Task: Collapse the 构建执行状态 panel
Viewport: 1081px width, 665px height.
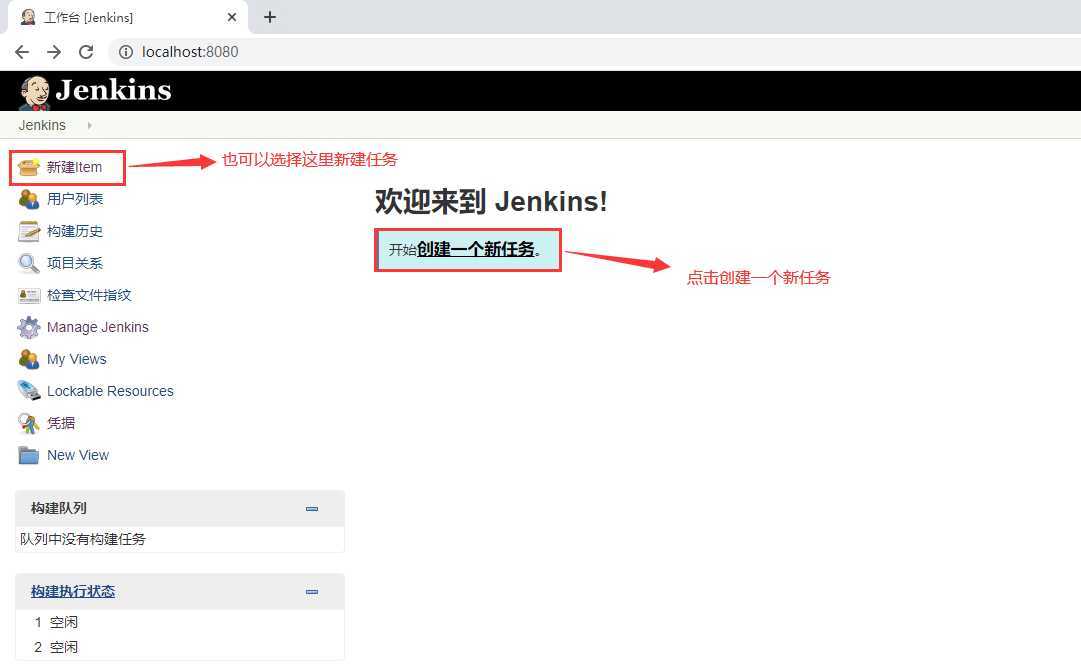Action: pyautogui.click(x=312, y=592)
